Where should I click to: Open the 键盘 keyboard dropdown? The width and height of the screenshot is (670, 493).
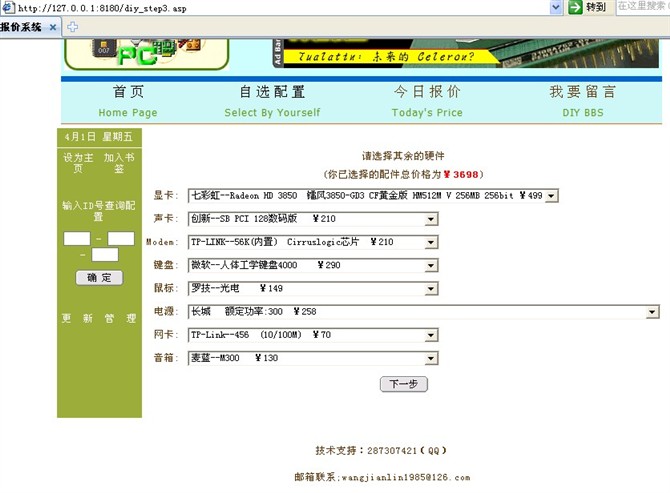tap(313, 265)
